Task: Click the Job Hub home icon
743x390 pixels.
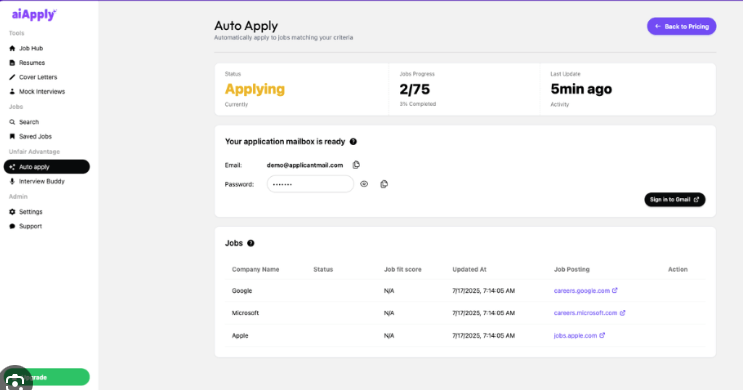Action: click(x=12, y=48)
